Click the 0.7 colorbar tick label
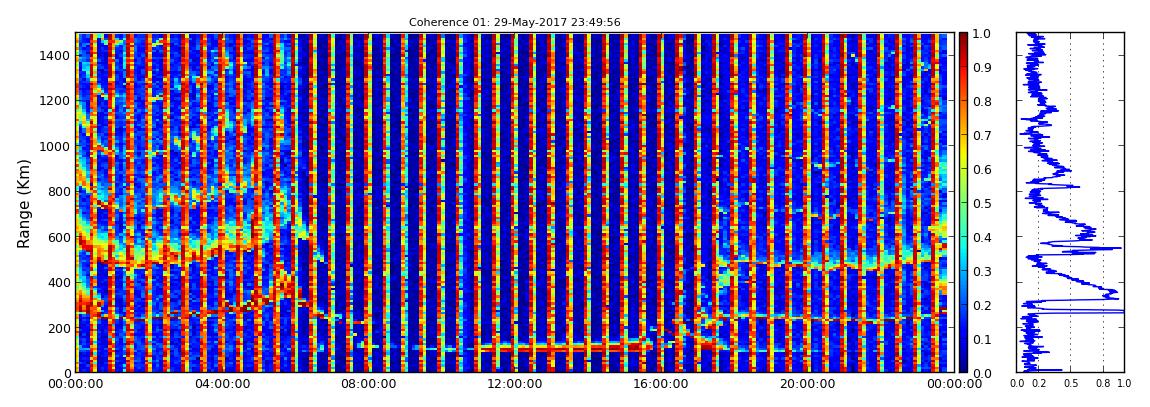Image resolution: width=1150 pixels, height=407 pixels. point(981,136)
